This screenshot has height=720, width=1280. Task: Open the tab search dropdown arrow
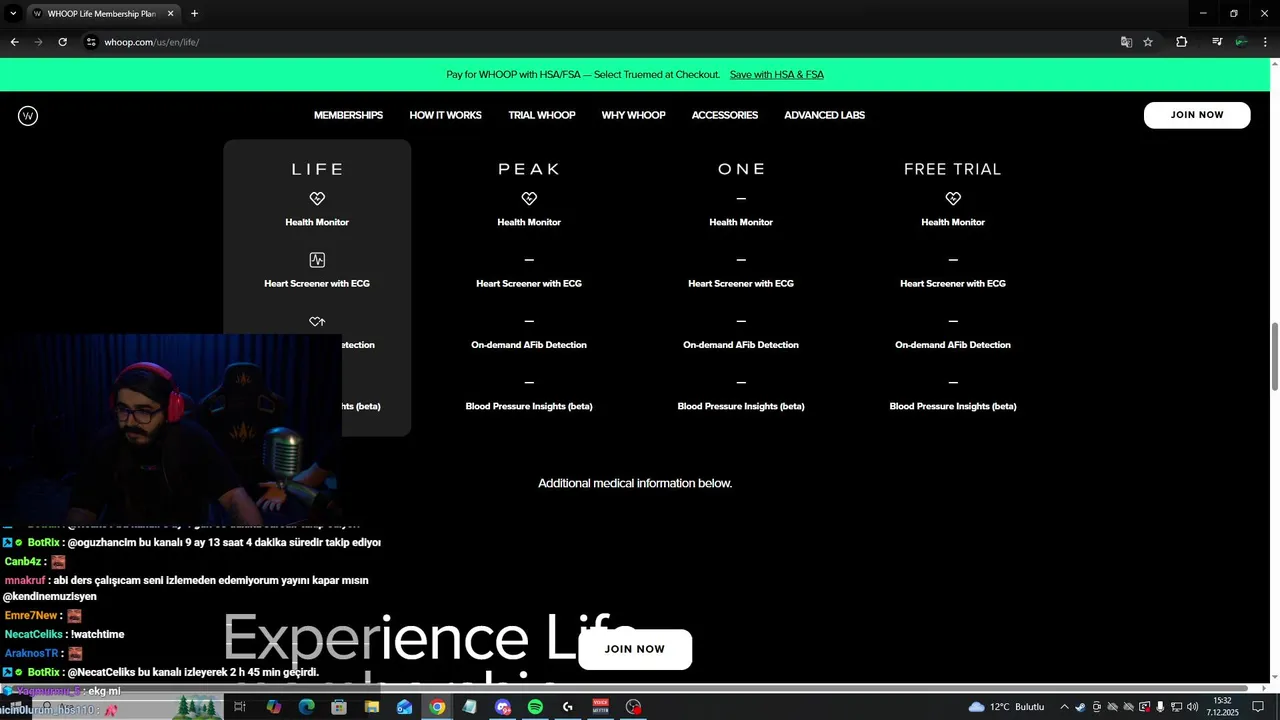pyautogui.click(x=13, y=14)
